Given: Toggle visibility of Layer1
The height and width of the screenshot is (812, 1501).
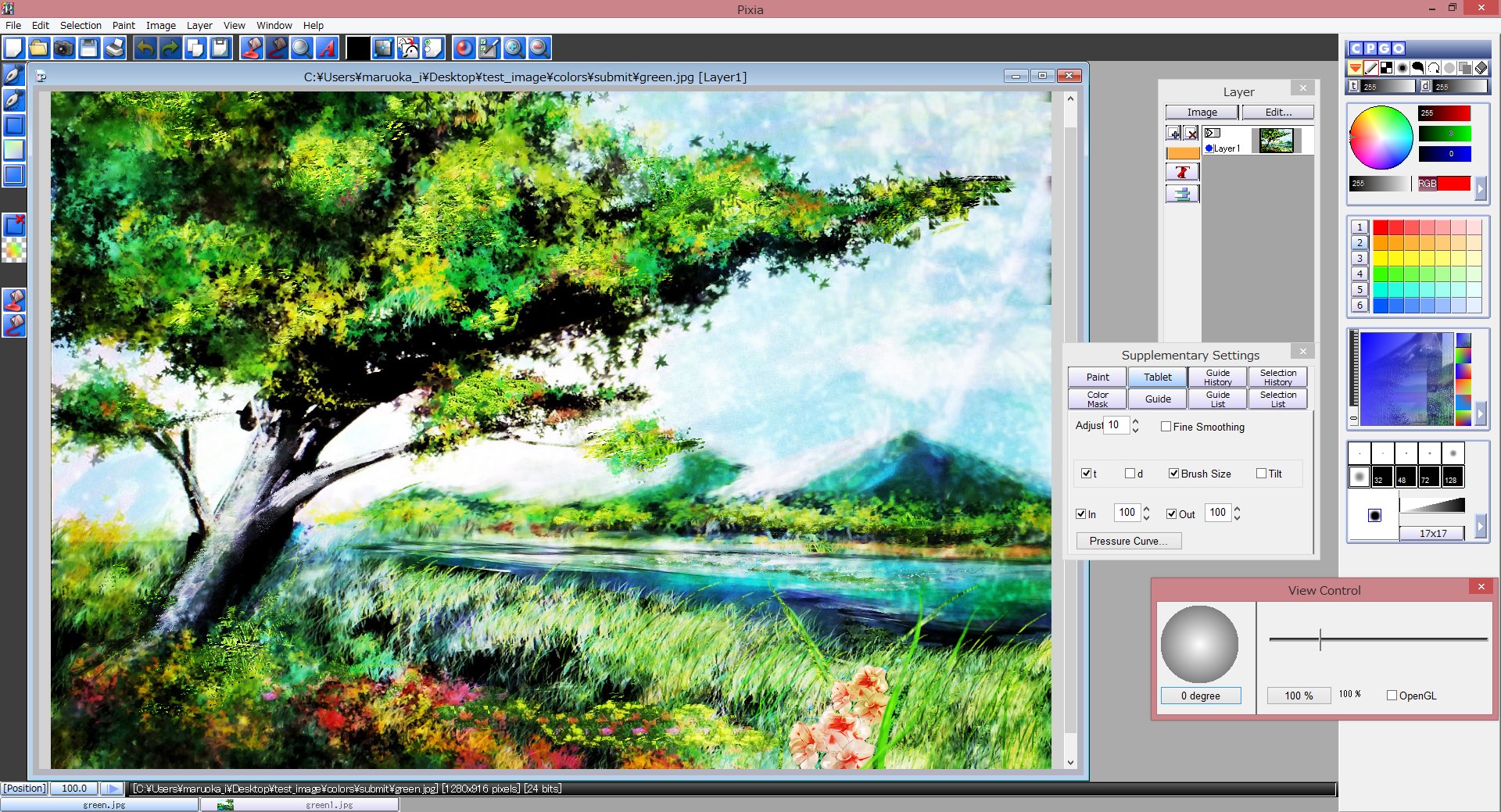Looking at the screenshot, I should pos(1212,133).
